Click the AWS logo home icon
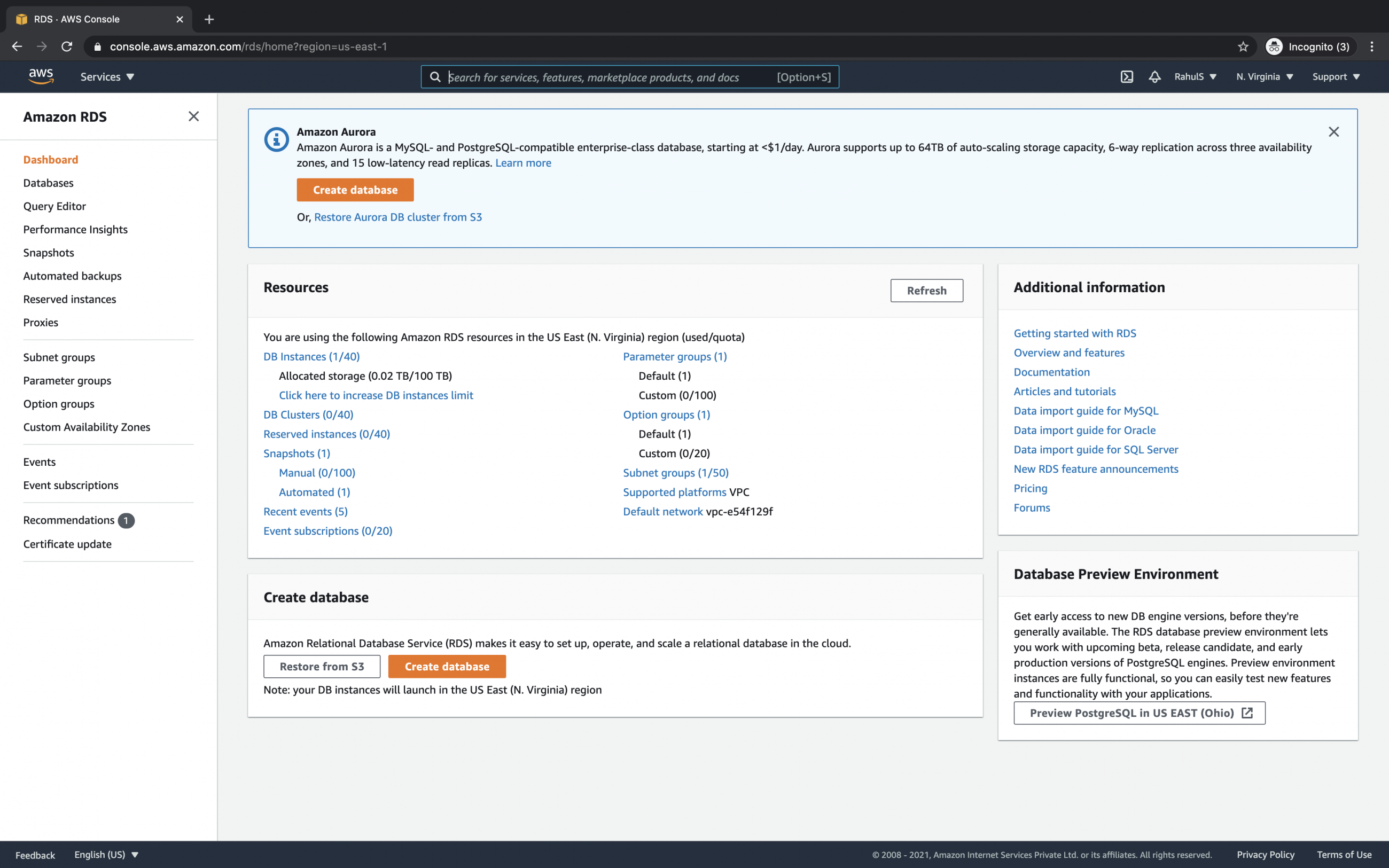 41,76
